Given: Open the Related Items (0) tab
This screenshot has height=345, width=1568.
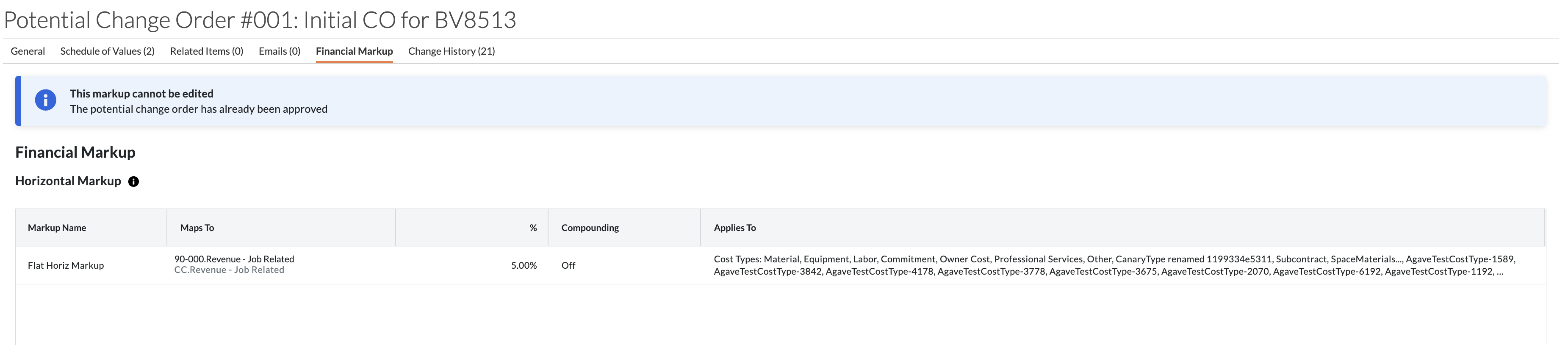Looking at the screenshot, I should pos(206,51).
